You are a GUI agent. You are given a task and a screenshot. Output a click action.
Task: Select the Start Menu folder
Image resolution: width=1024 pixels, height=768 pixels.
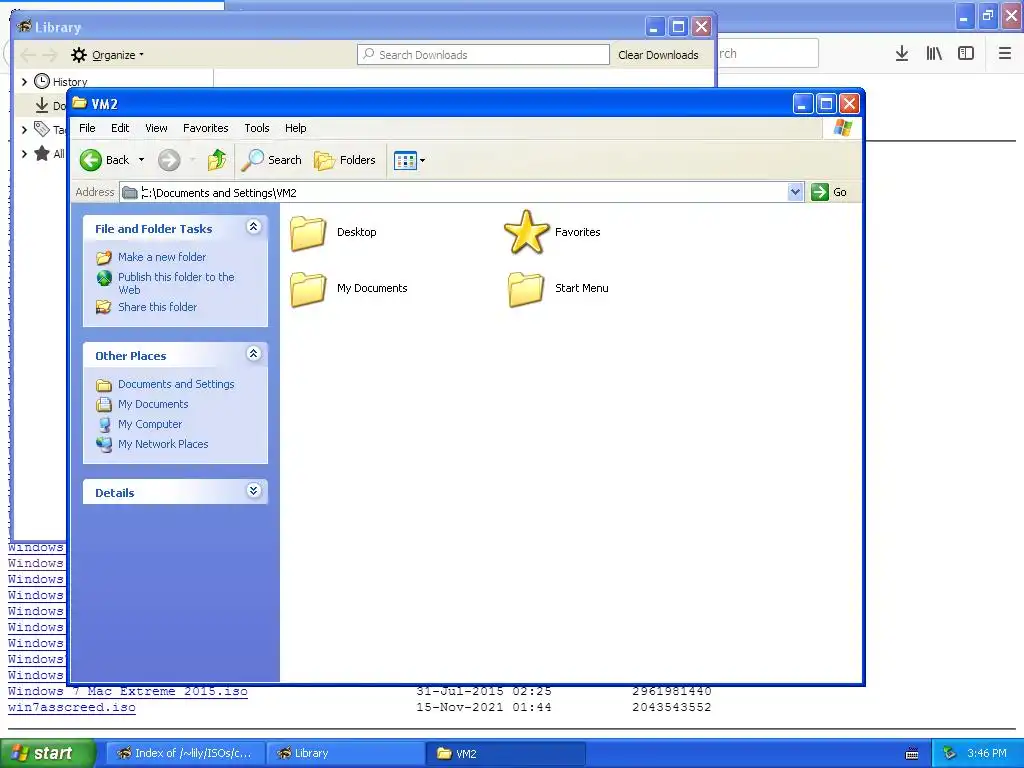(x=526, y=289)
